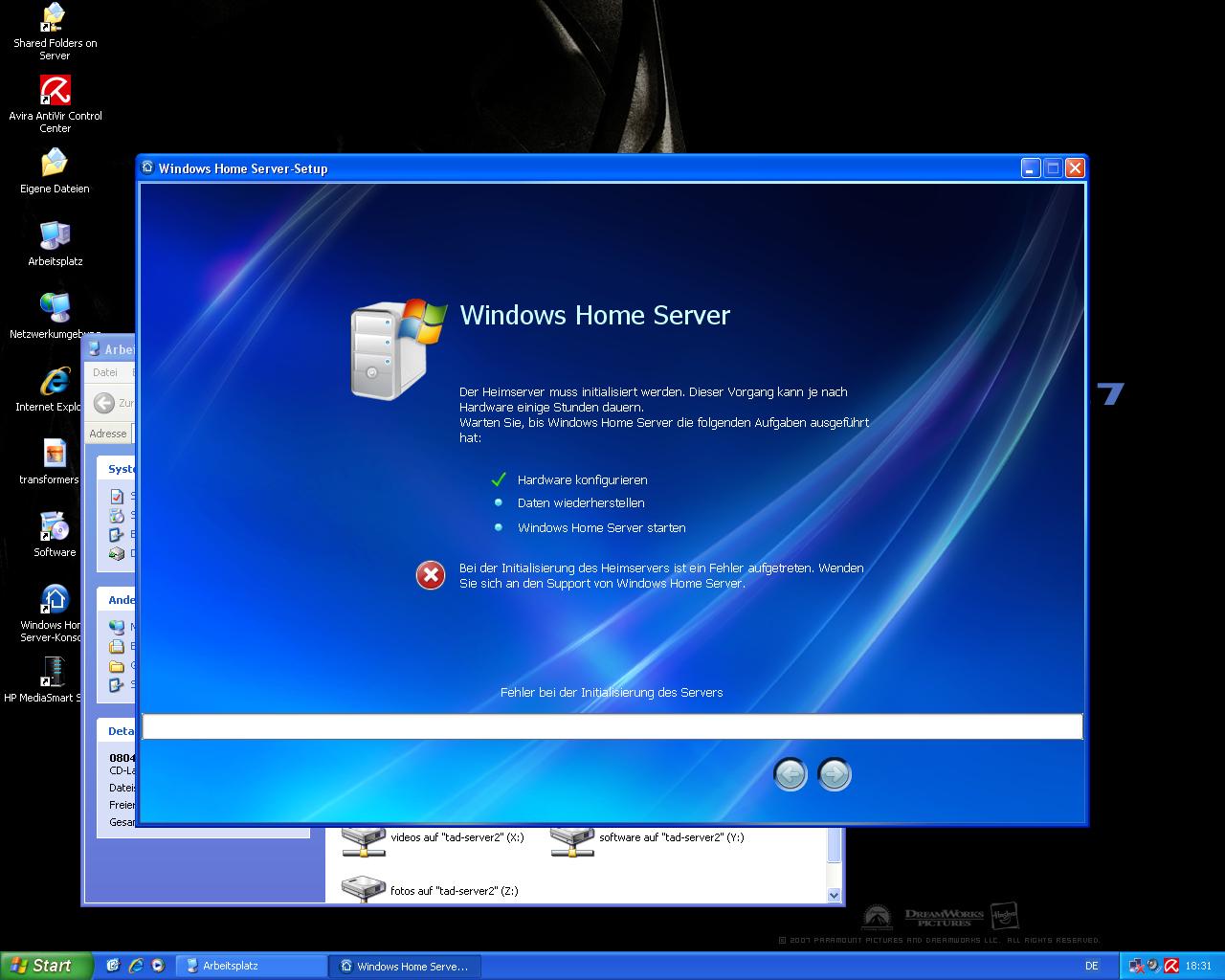Open the Software desktop shortcut
Screen dimensions: 1225x980
point(55,535)
